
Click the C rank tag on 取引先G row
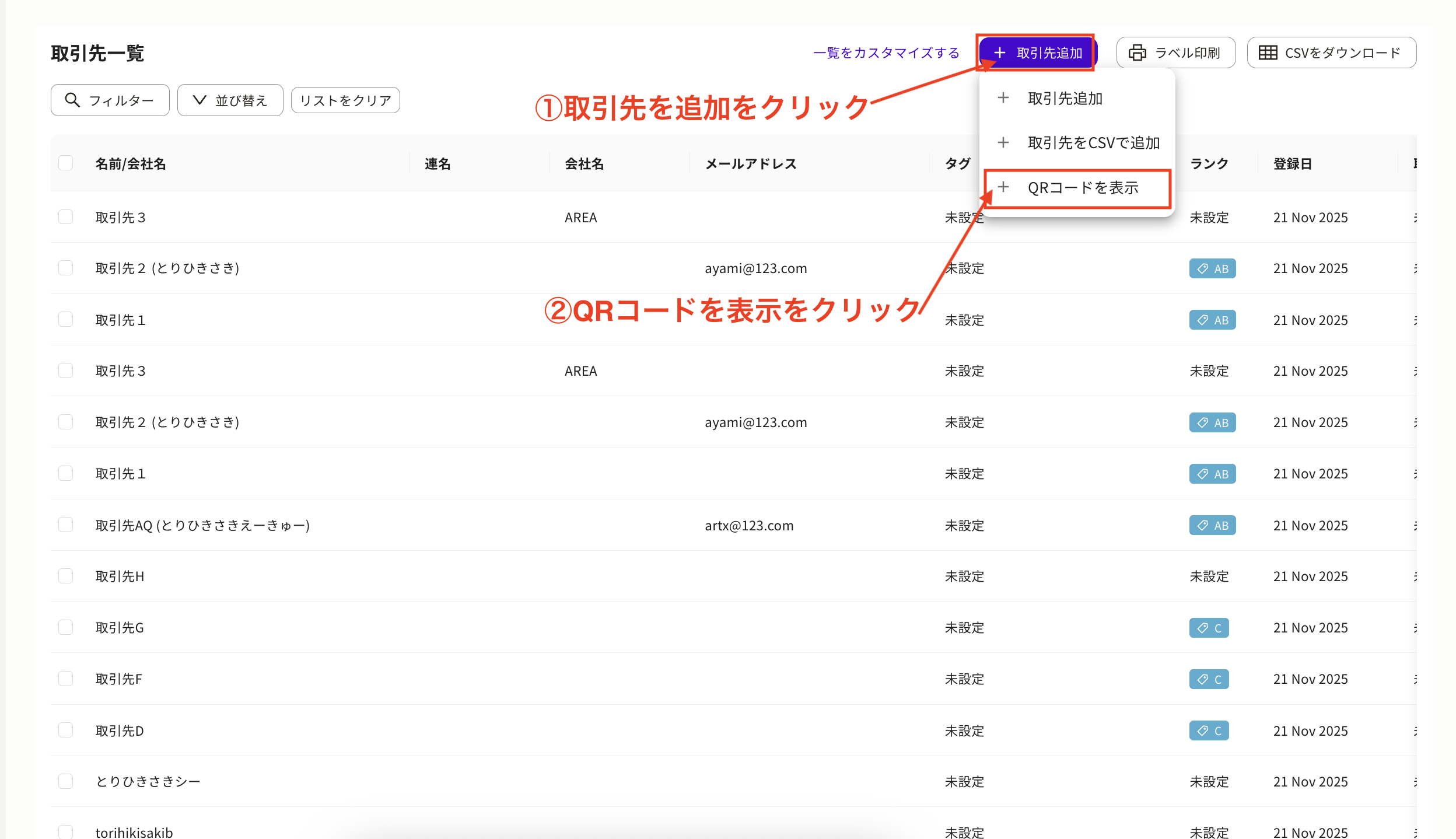coord(1209,628)
